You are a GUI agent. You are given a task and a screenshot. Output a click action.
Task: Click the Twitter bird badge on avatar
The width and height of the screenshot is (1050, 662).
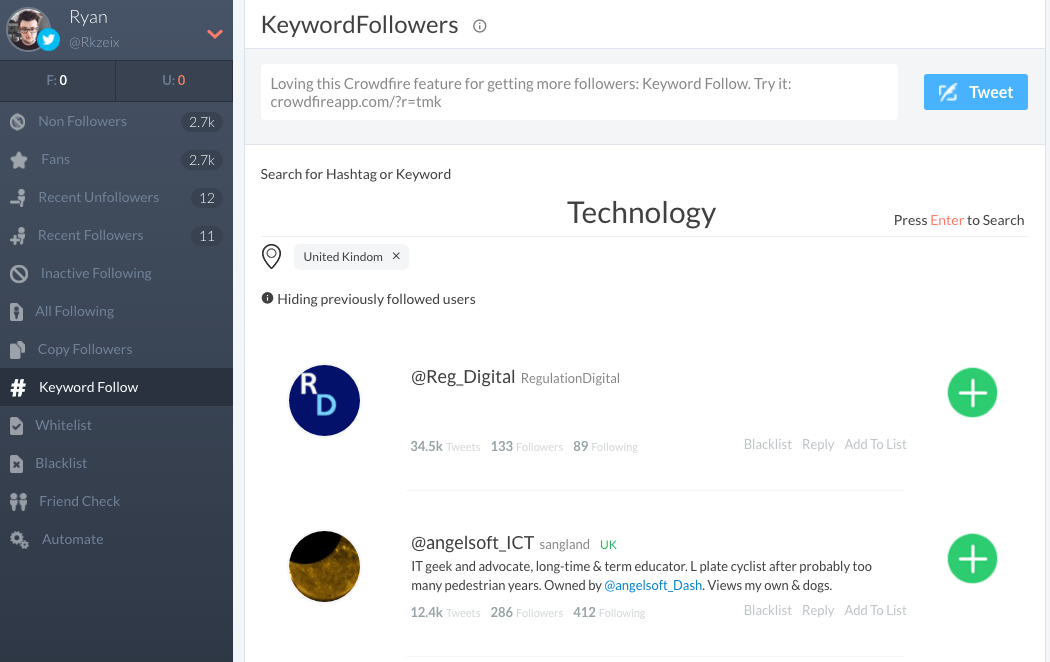point(48,39)
